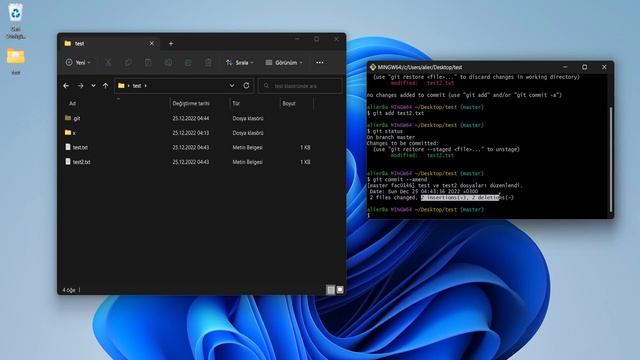Go forward with the Explorer forward arrow

click(80, 86)
